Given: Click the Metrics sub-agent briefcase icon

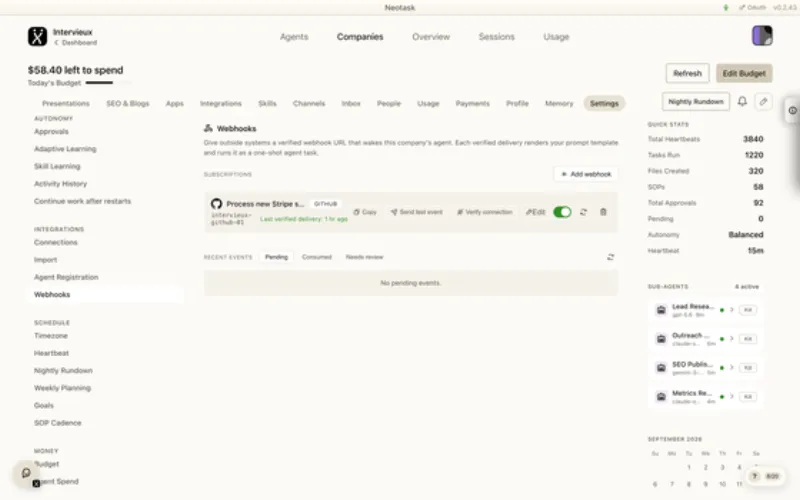Looking at the screenshot, I should coord(661,396).
